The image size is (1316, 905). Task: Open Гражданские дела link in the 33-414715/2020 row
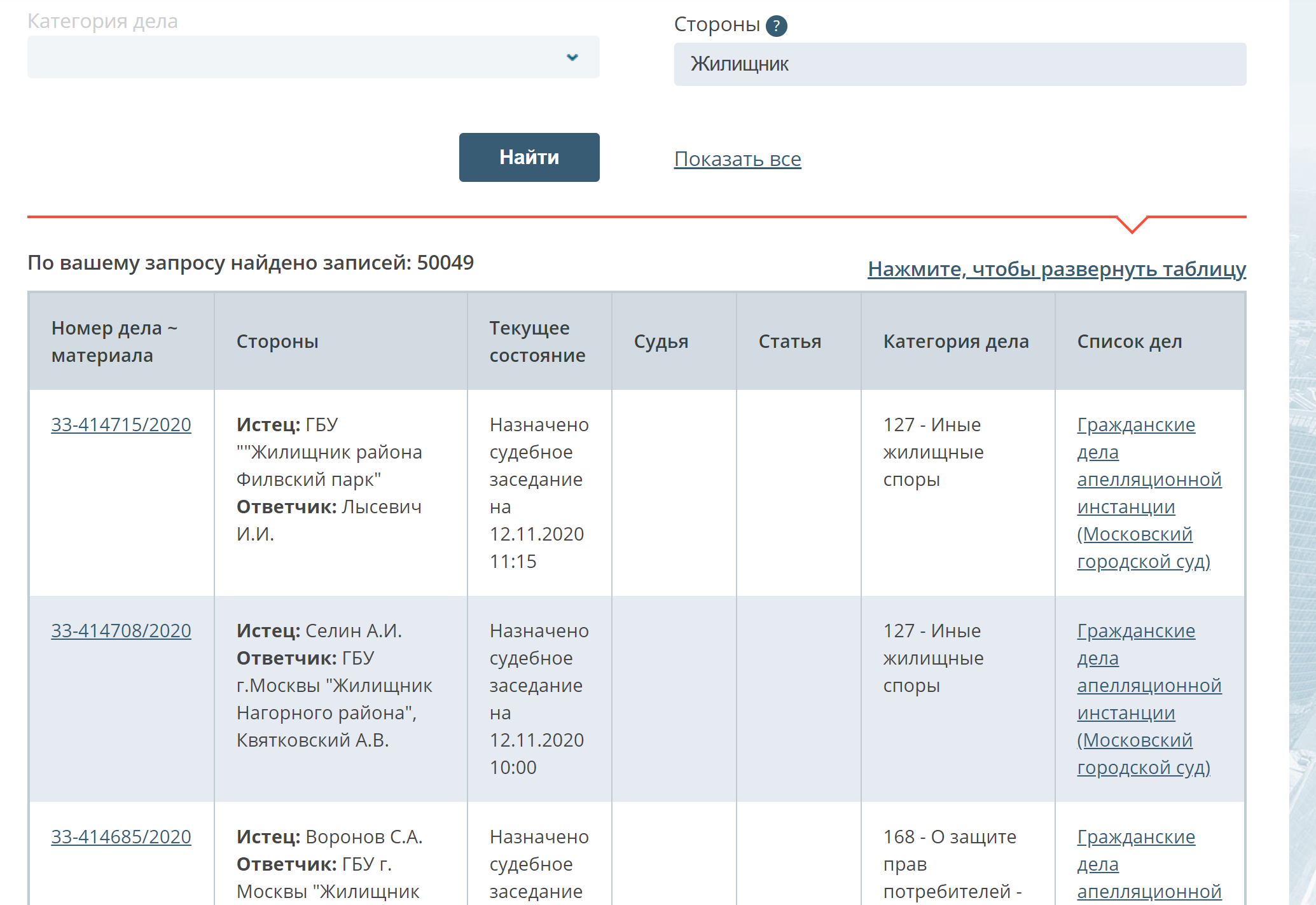1149,493
